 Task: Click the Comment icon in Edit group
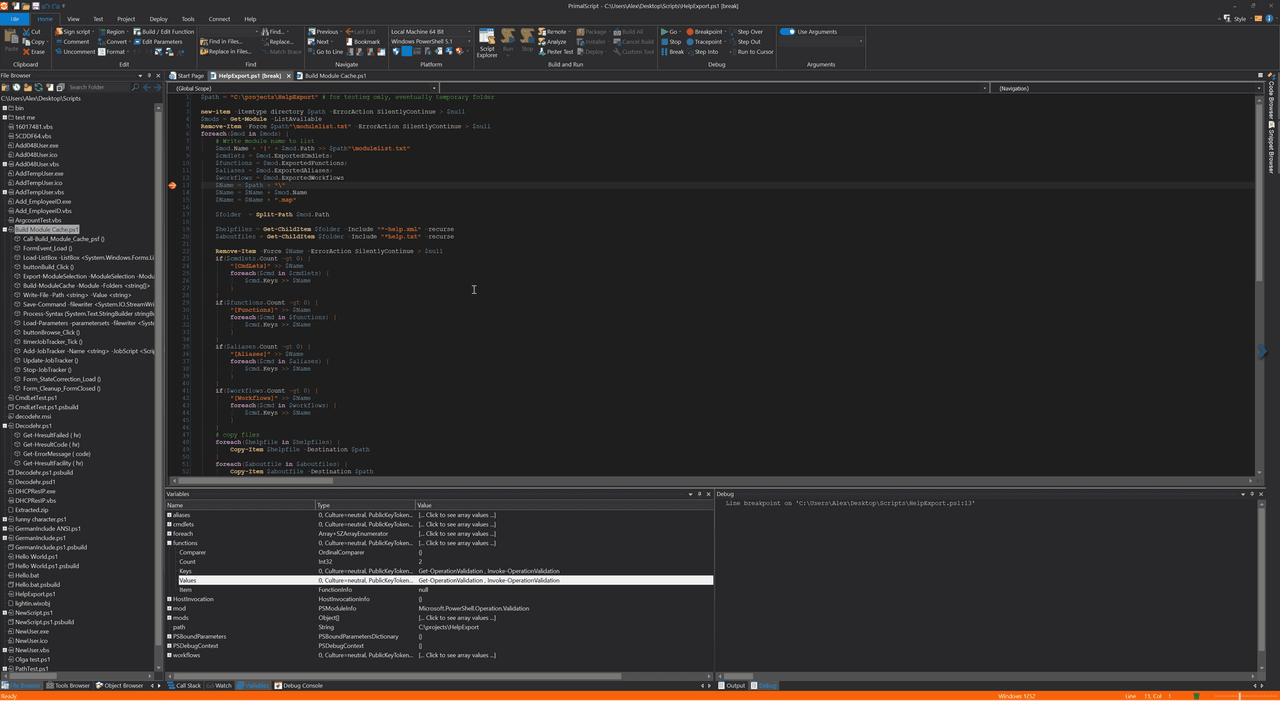tap(58, 42)
